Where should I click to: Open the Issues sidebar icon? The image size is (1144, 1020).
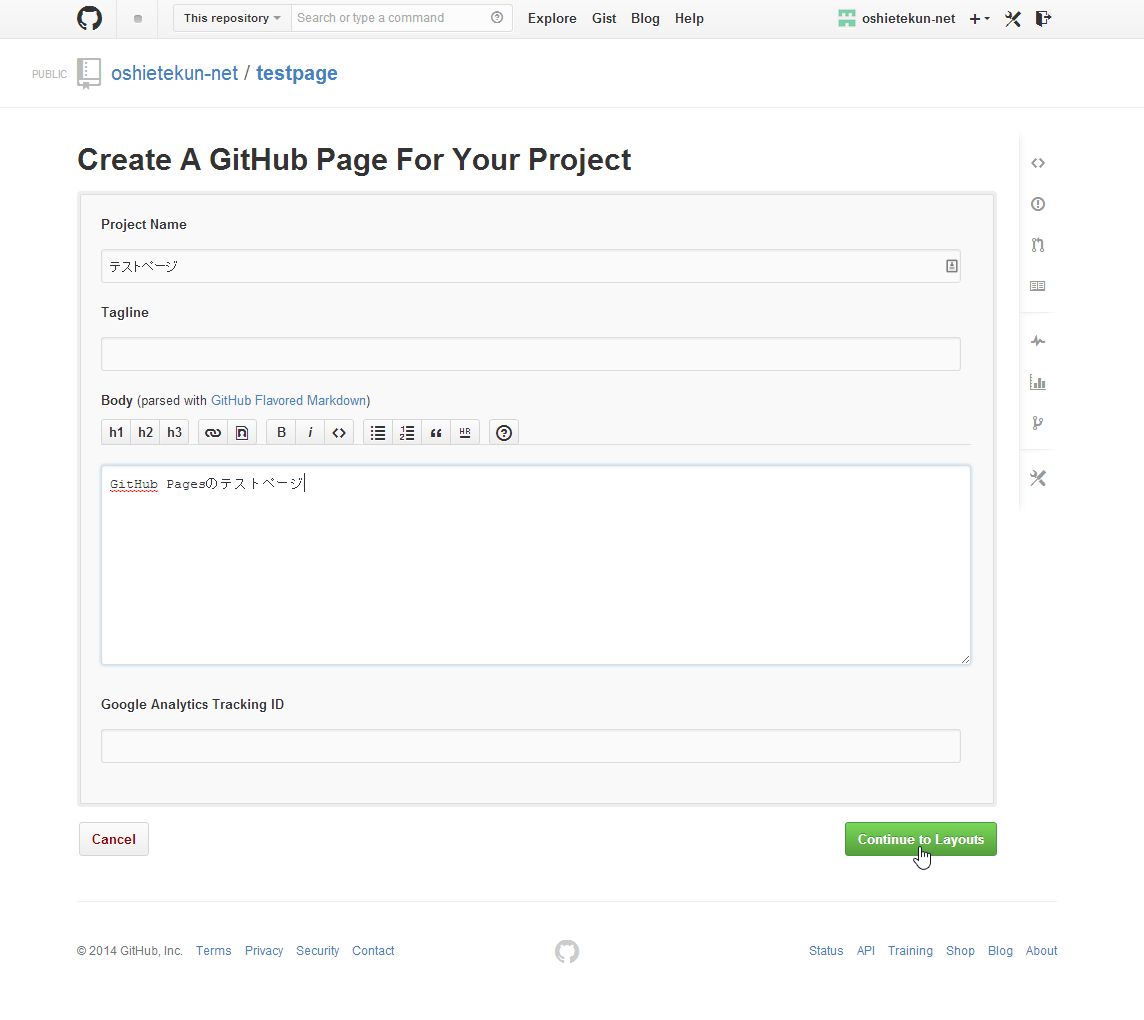pos(1038,204)
